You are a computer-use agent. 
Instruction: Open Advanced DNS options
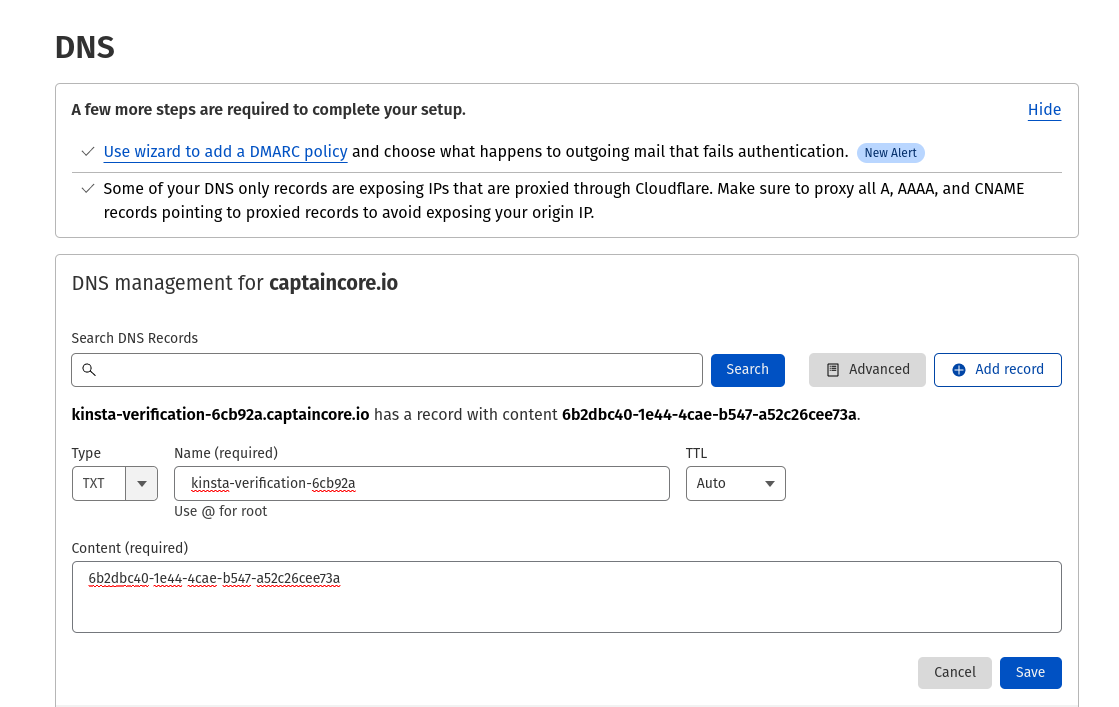tap(867, 370)
